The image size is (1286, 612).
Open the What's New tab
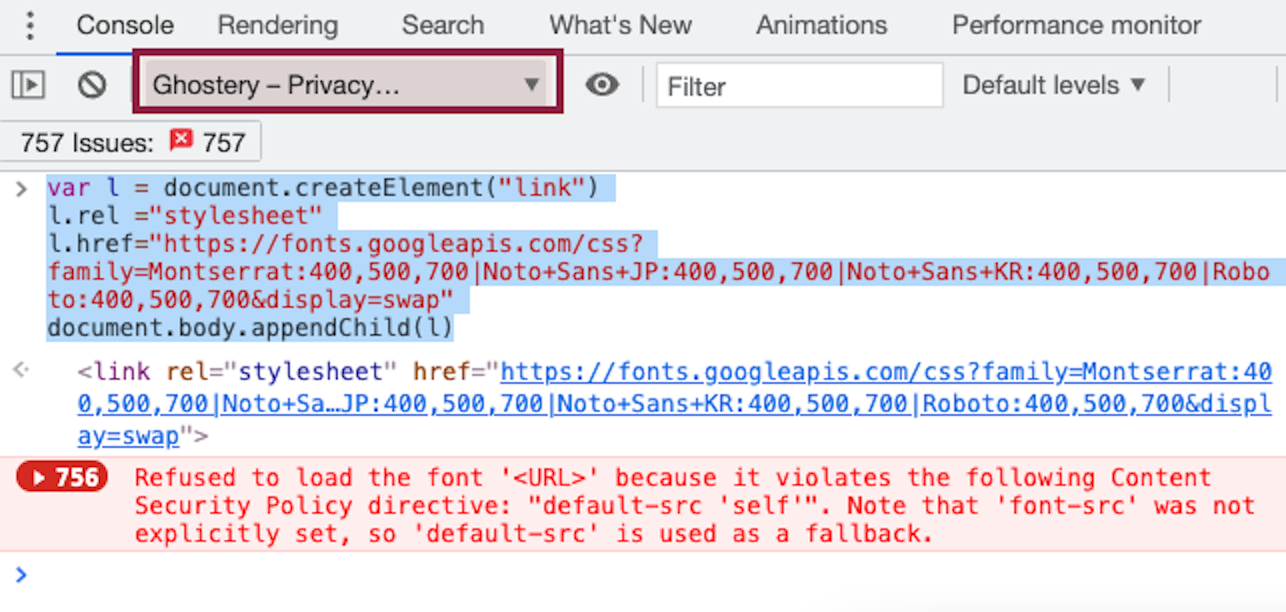[620, 25]
